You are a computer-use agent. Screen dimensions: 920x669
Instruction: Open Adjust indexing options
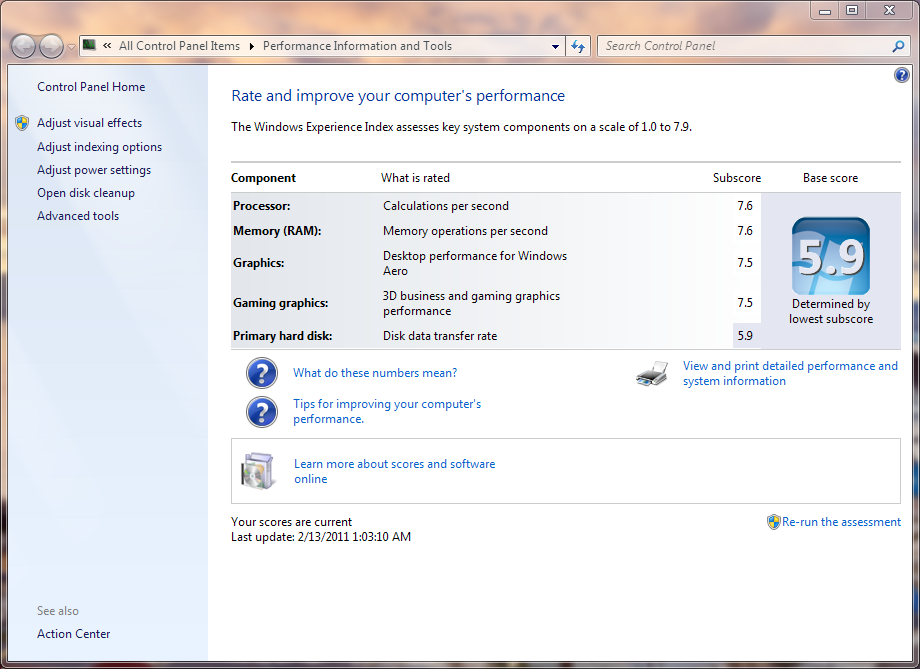point(99,147)
